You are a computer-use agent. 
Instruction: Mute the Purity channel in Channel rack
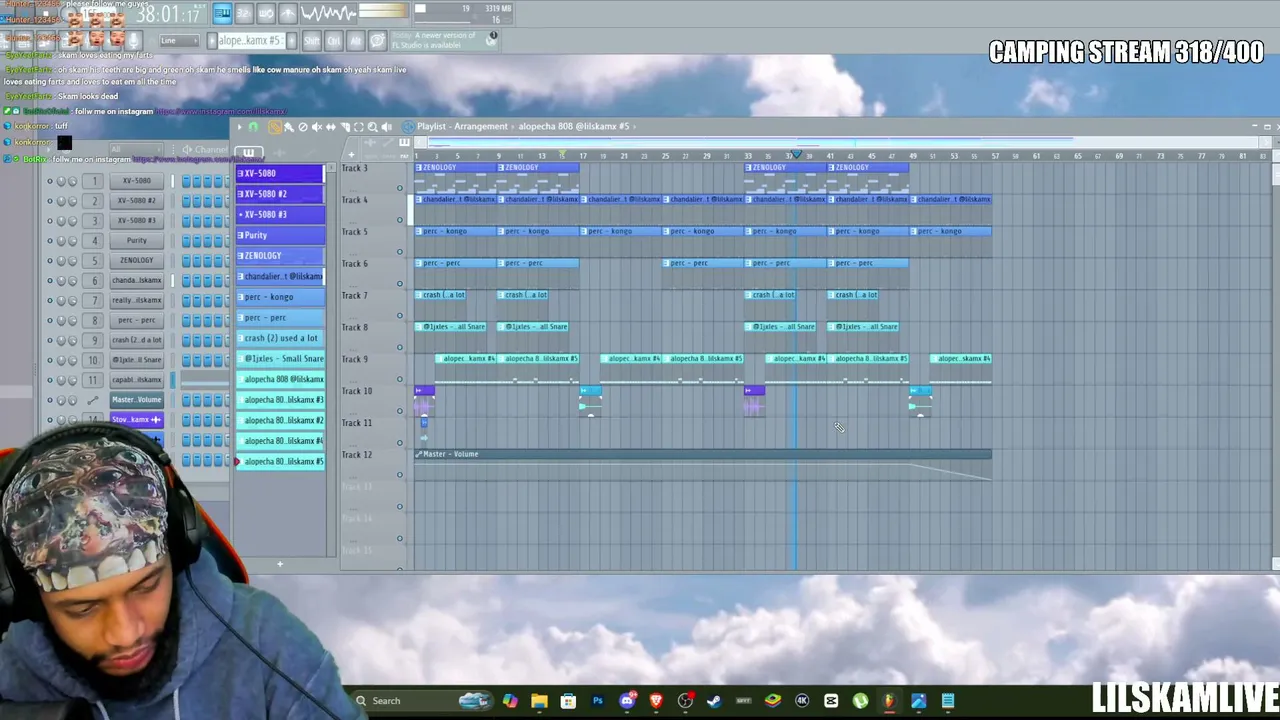point(50,240)
